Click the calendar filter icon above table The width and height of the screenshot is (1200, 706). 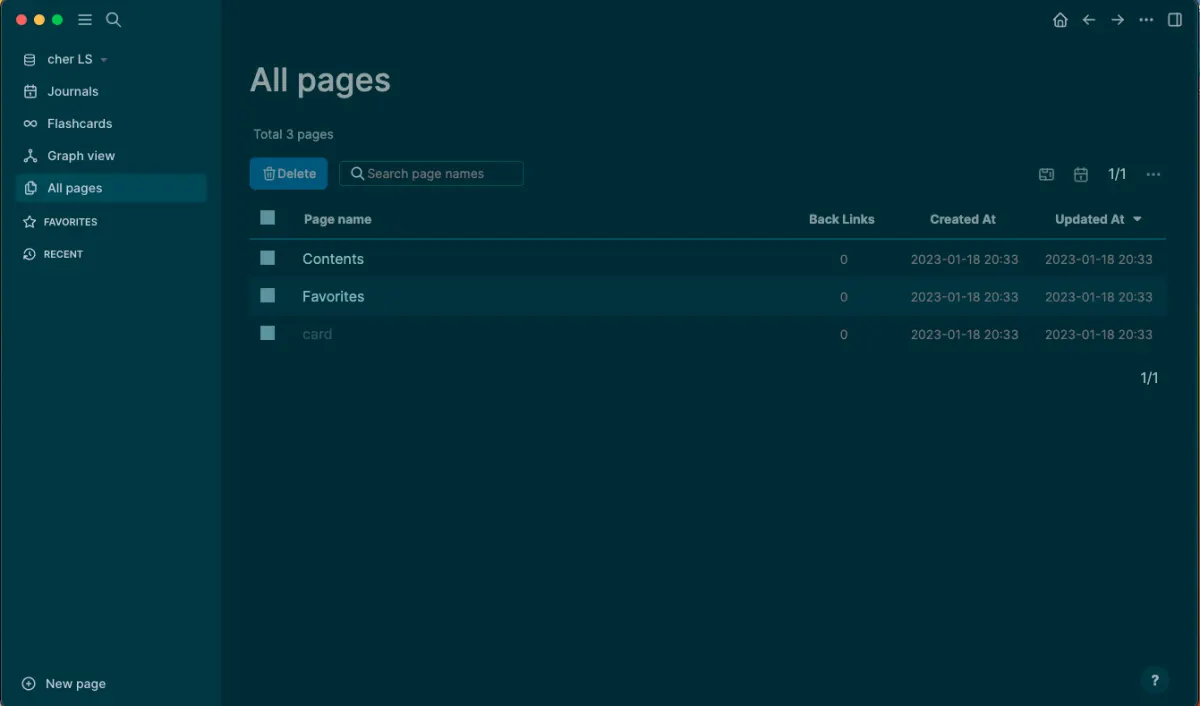click(1081, 175)
